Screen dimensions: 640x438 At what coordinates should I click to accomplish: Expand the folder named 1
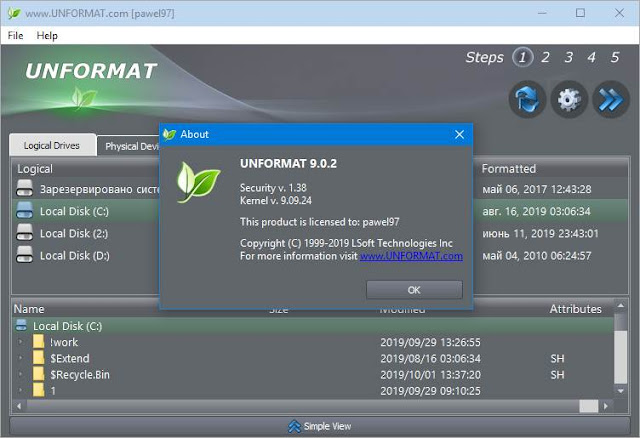(x=20, y=390)
